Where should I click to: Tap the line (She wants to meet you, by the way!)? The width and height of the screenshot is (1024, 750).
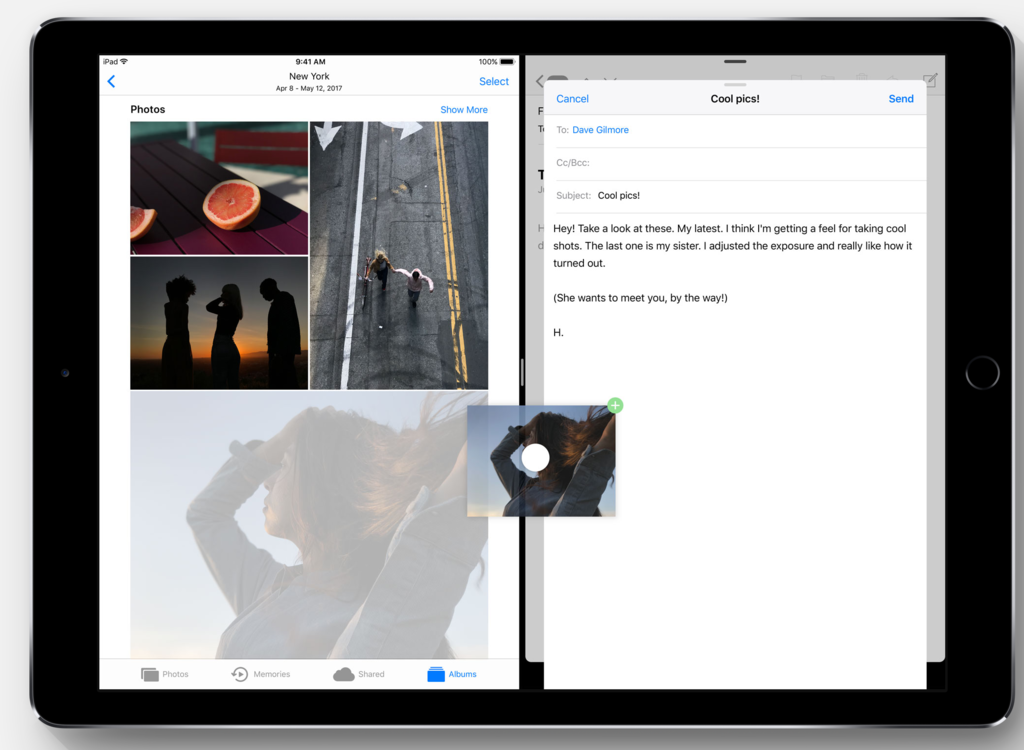(640, 298)
